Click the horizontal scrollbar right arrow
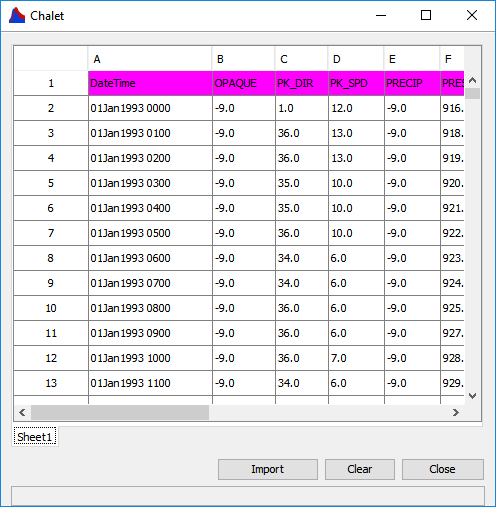Viewport: 496px width, 507px height. [456, 413]
